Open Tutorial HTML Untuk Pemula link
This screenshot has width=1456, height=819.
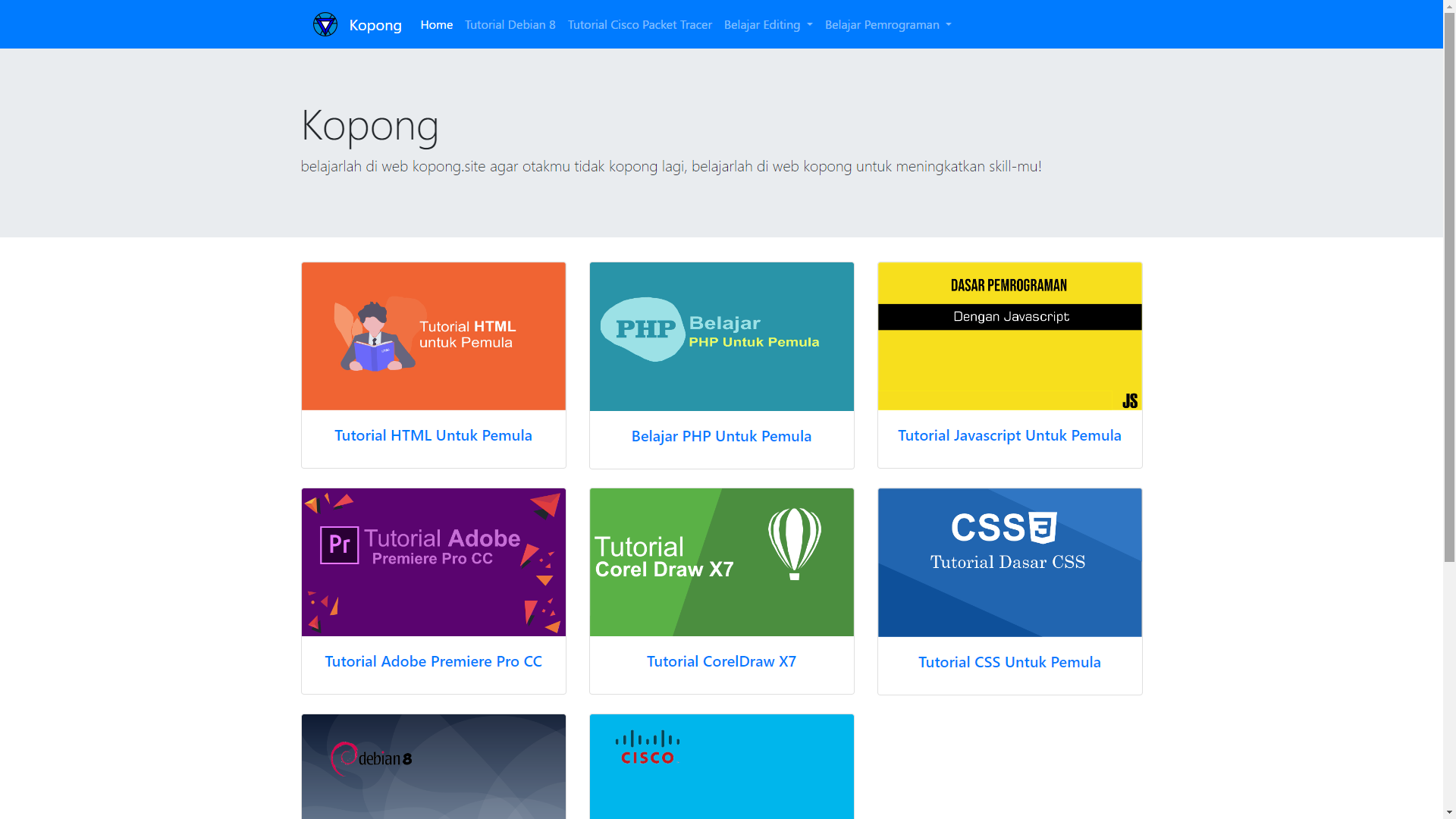433,435
